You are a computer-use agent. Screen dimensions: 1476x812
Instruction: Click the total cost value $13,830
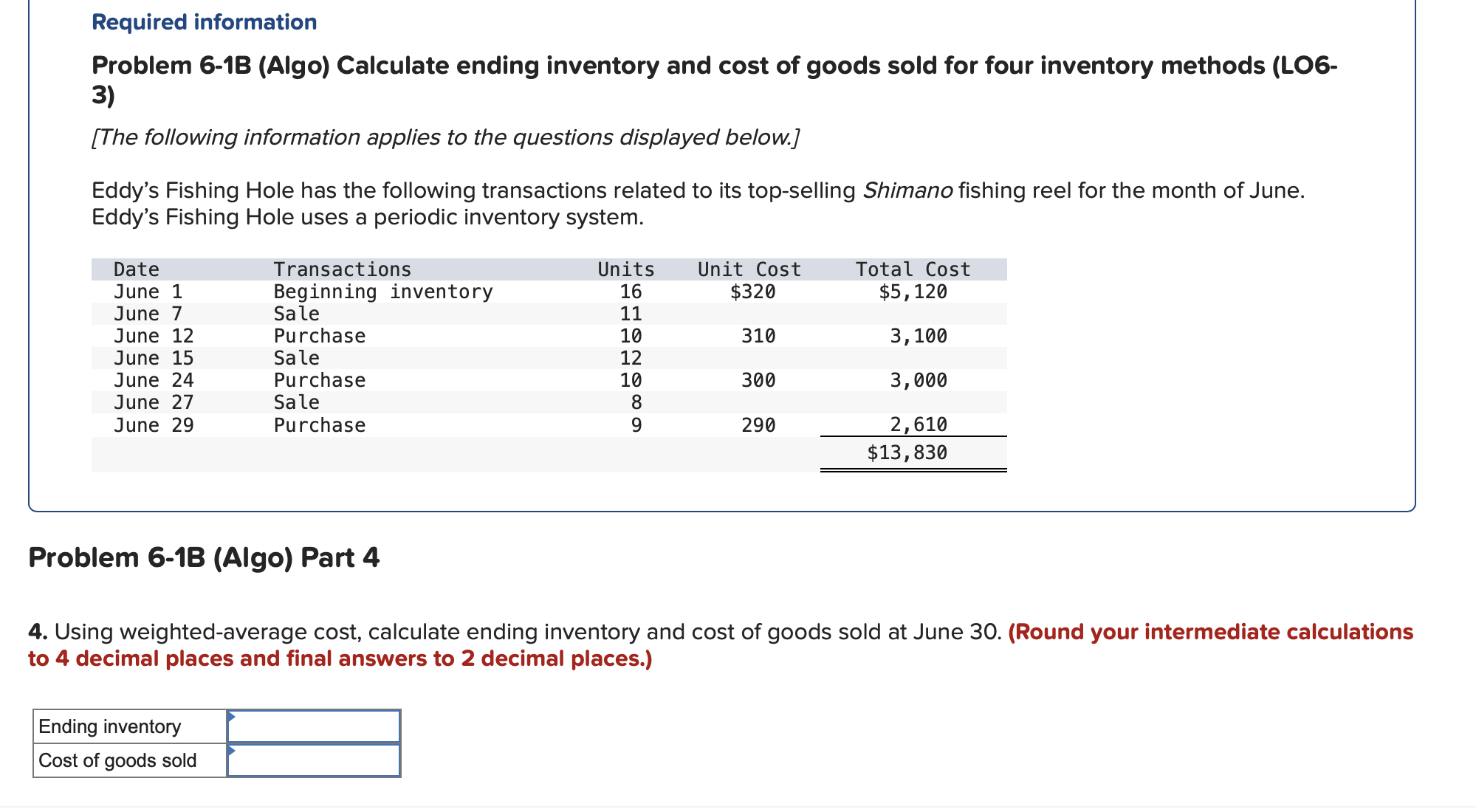908,453
